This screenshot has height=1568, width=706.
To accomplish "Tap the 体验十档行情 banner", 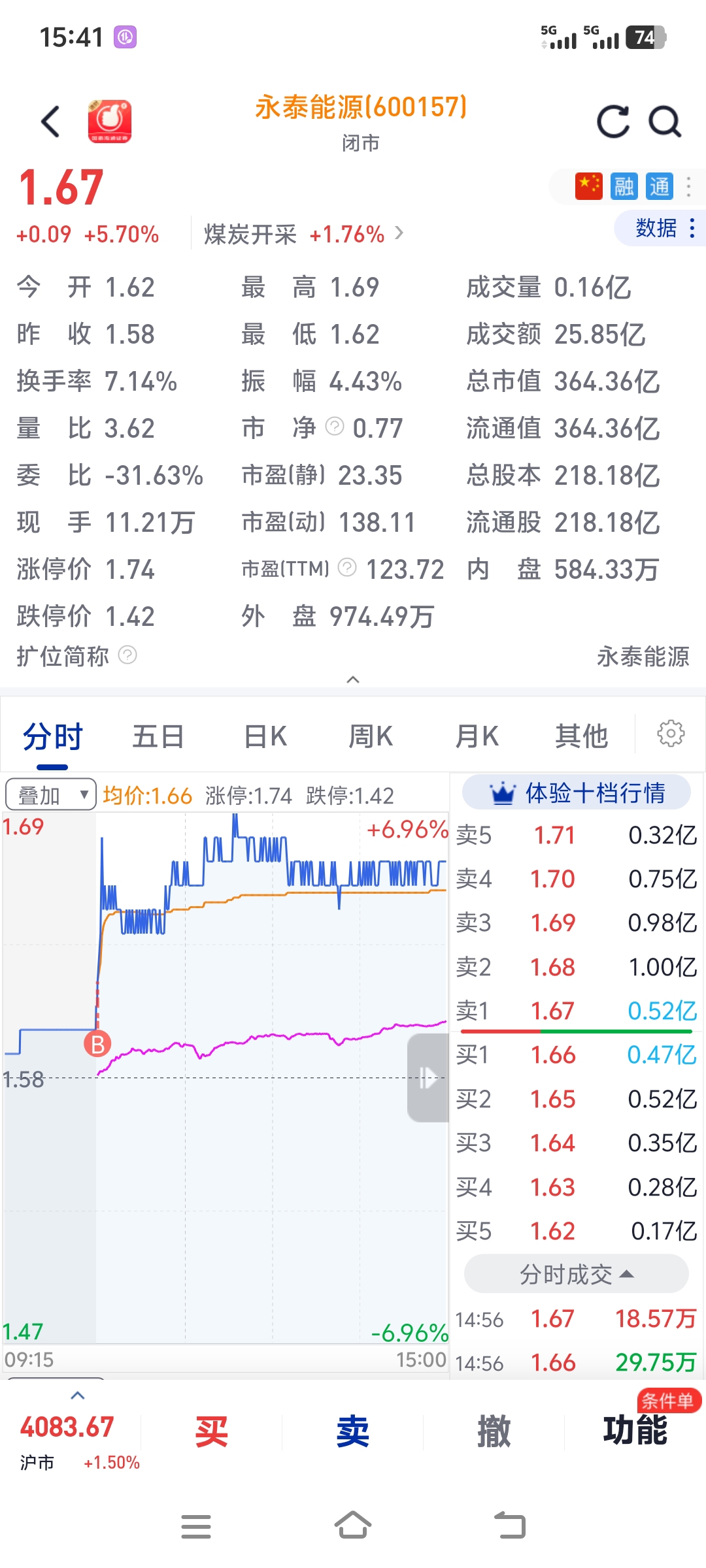I will pyautogui.click(x=577, y=792).
